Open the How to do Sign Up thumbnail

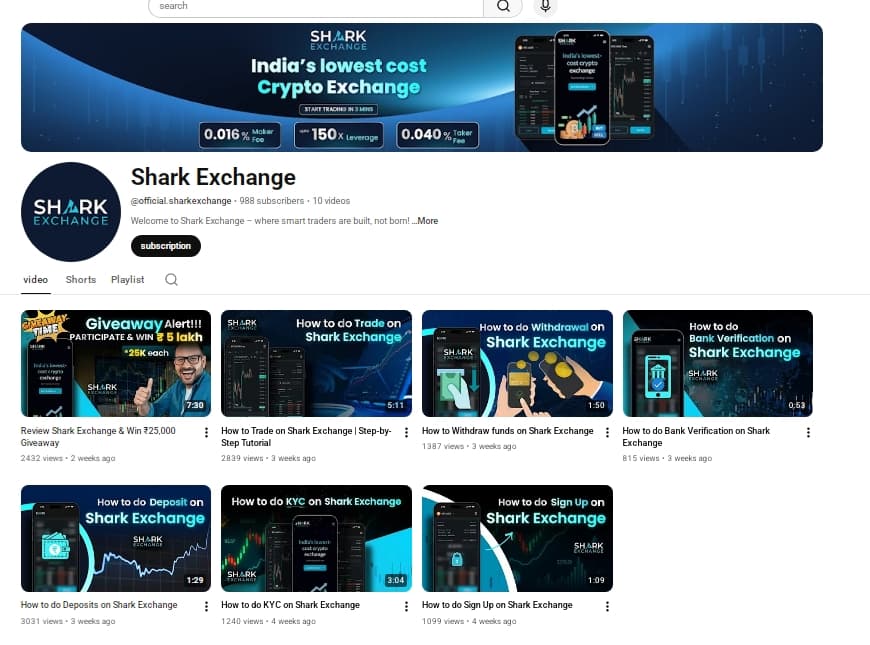point(517,538)
